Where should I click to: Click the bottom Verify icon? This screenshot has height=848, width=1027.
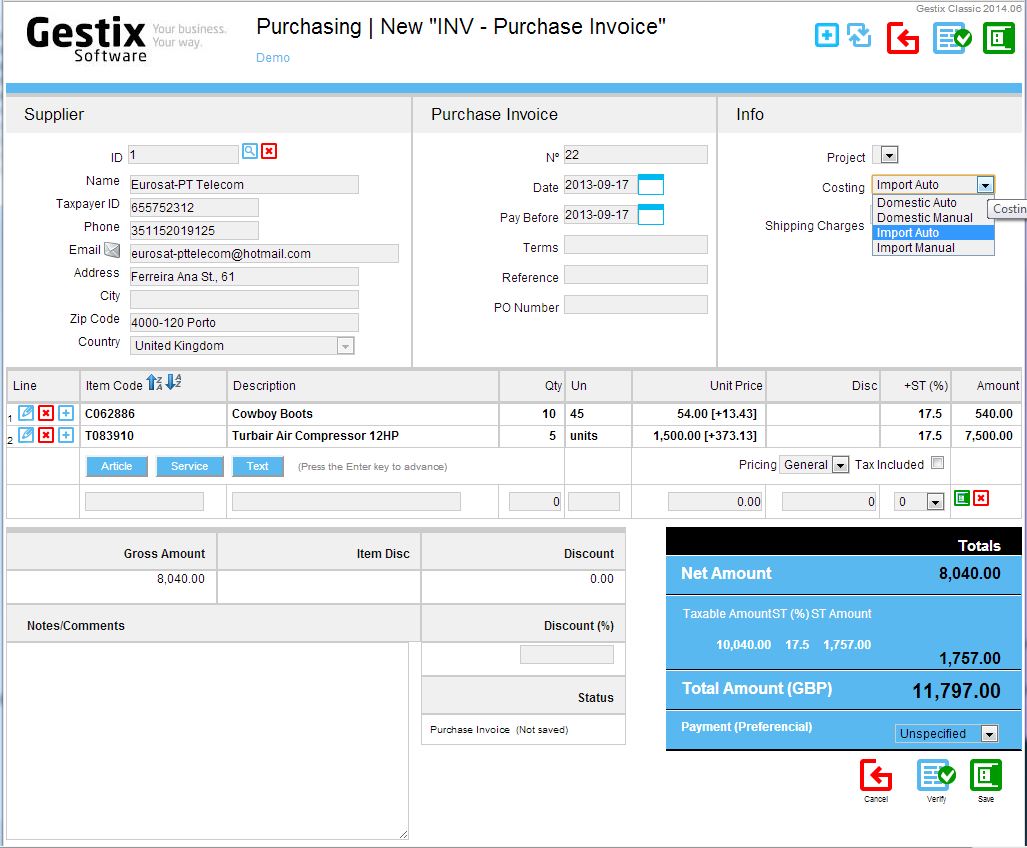tap(937, 776)
